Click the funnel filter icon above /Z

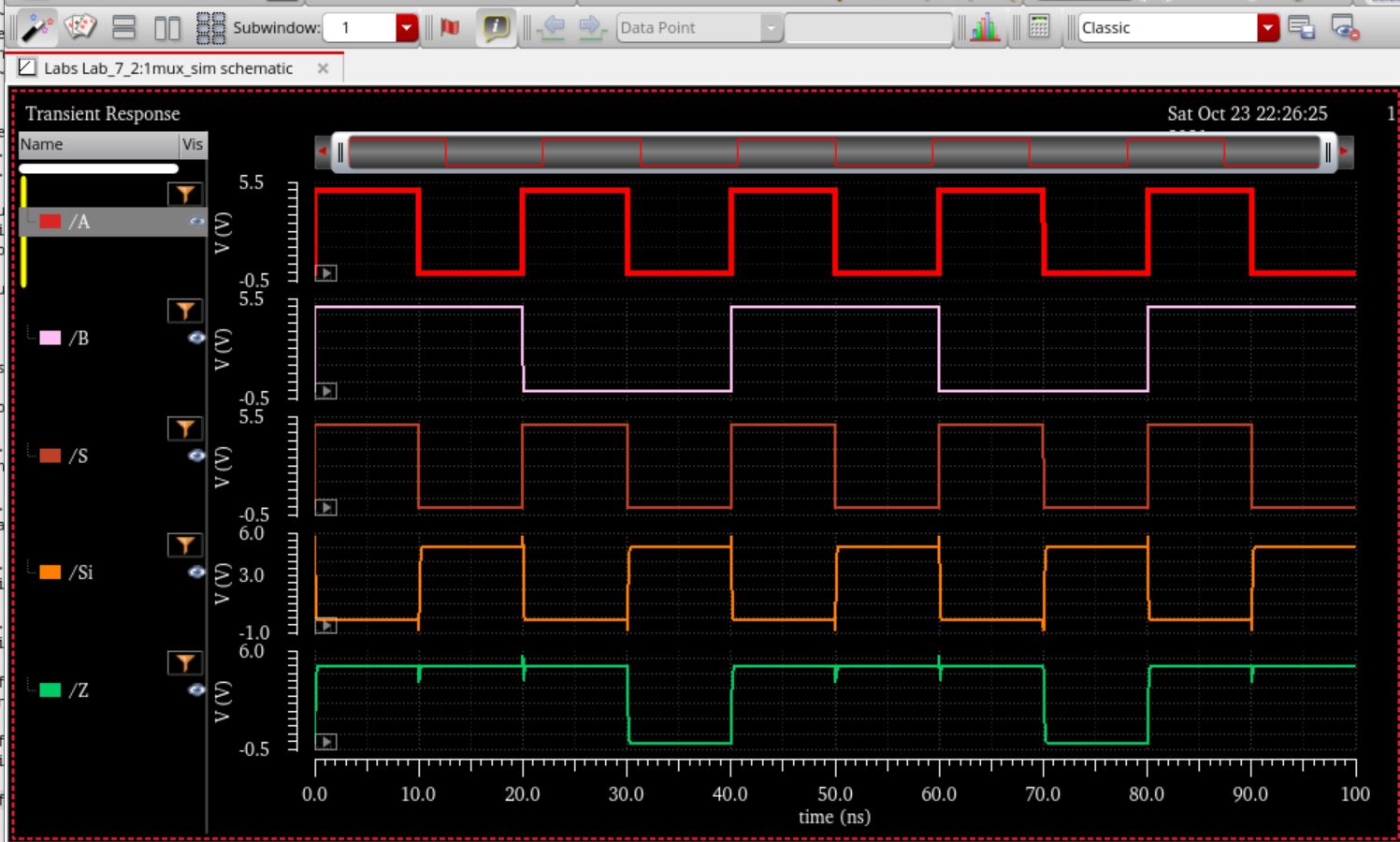click(x=185, y=663)
